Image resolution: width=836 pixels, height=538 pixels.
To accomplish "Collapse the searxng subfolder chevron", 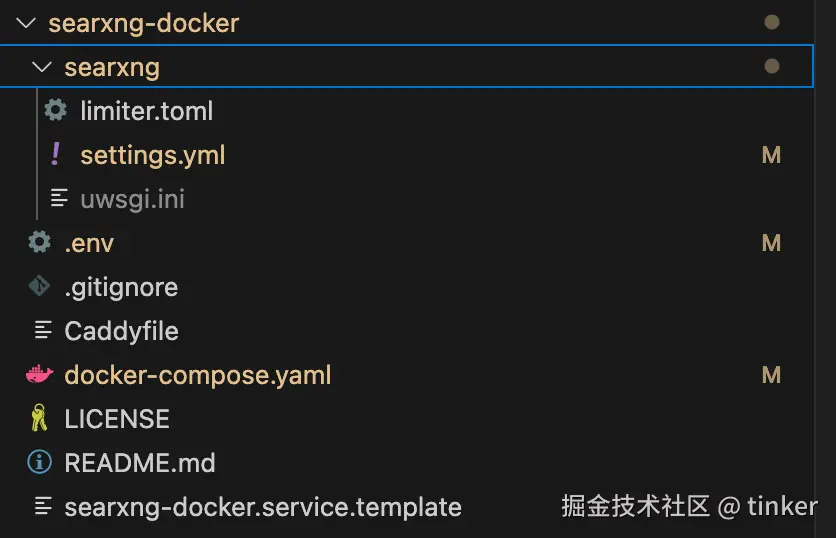I will 42,67.
